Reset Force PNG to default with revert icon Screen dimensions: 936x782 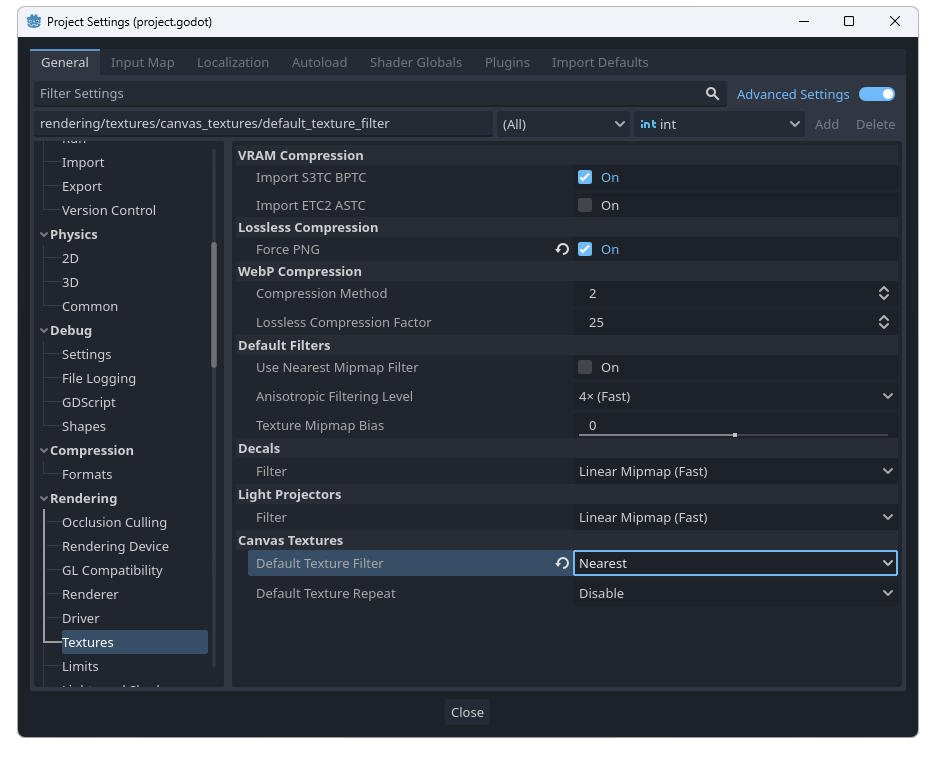coord(562,249)
